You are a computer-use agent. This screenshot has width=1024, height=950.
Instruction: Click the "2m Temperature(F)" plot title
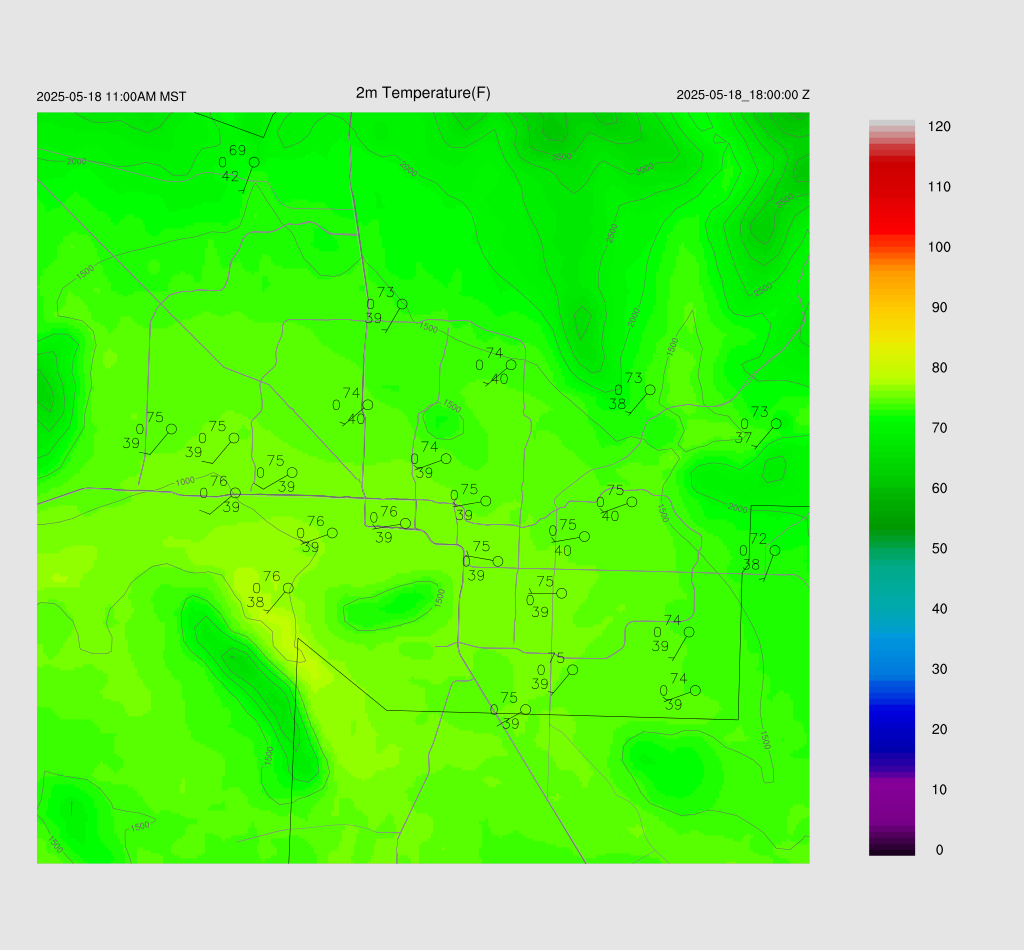[x=423, y=93]
